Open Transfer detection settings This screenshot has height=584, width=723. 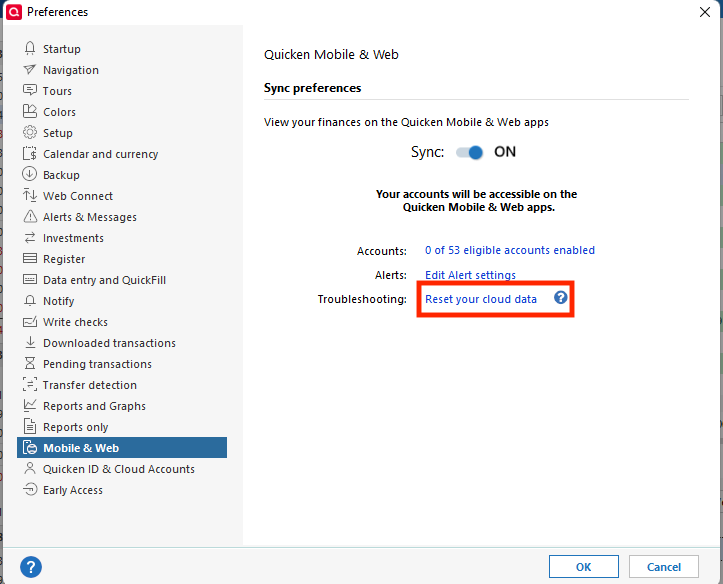coord(89,385)
